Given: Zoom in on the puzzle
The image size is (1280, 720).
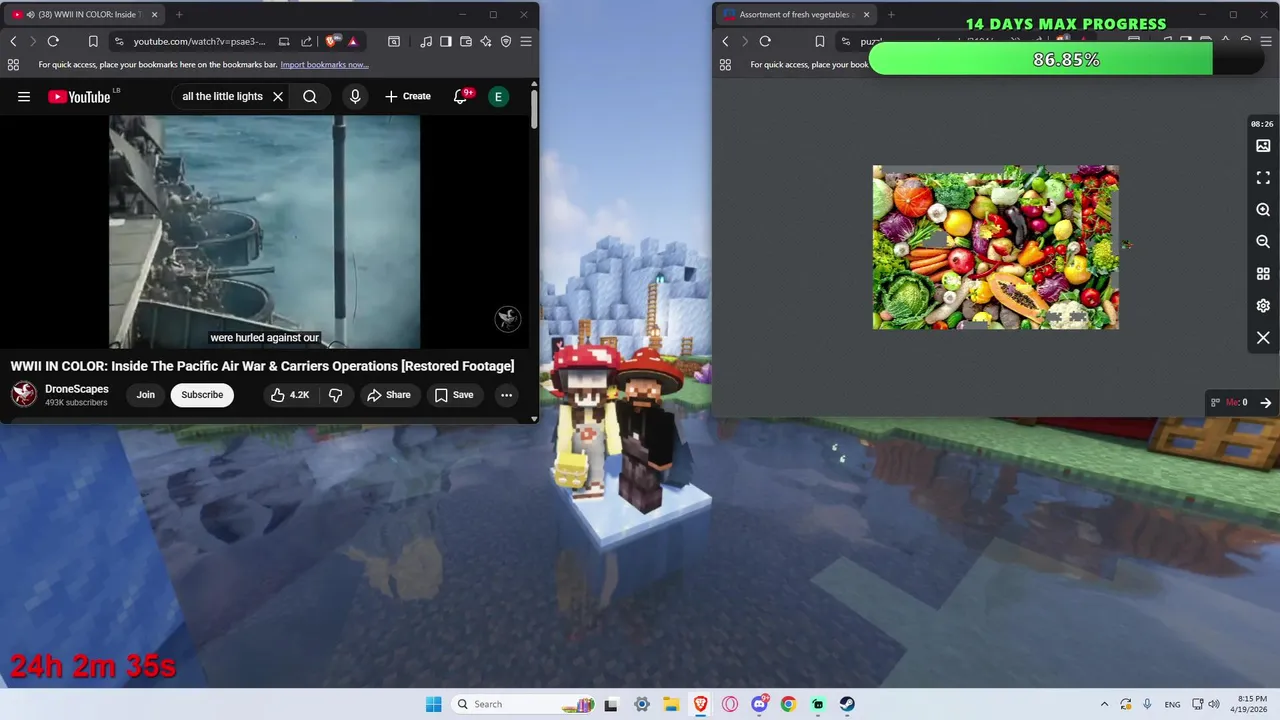Looking at the screenshot, I should [x=1263, y=210].
